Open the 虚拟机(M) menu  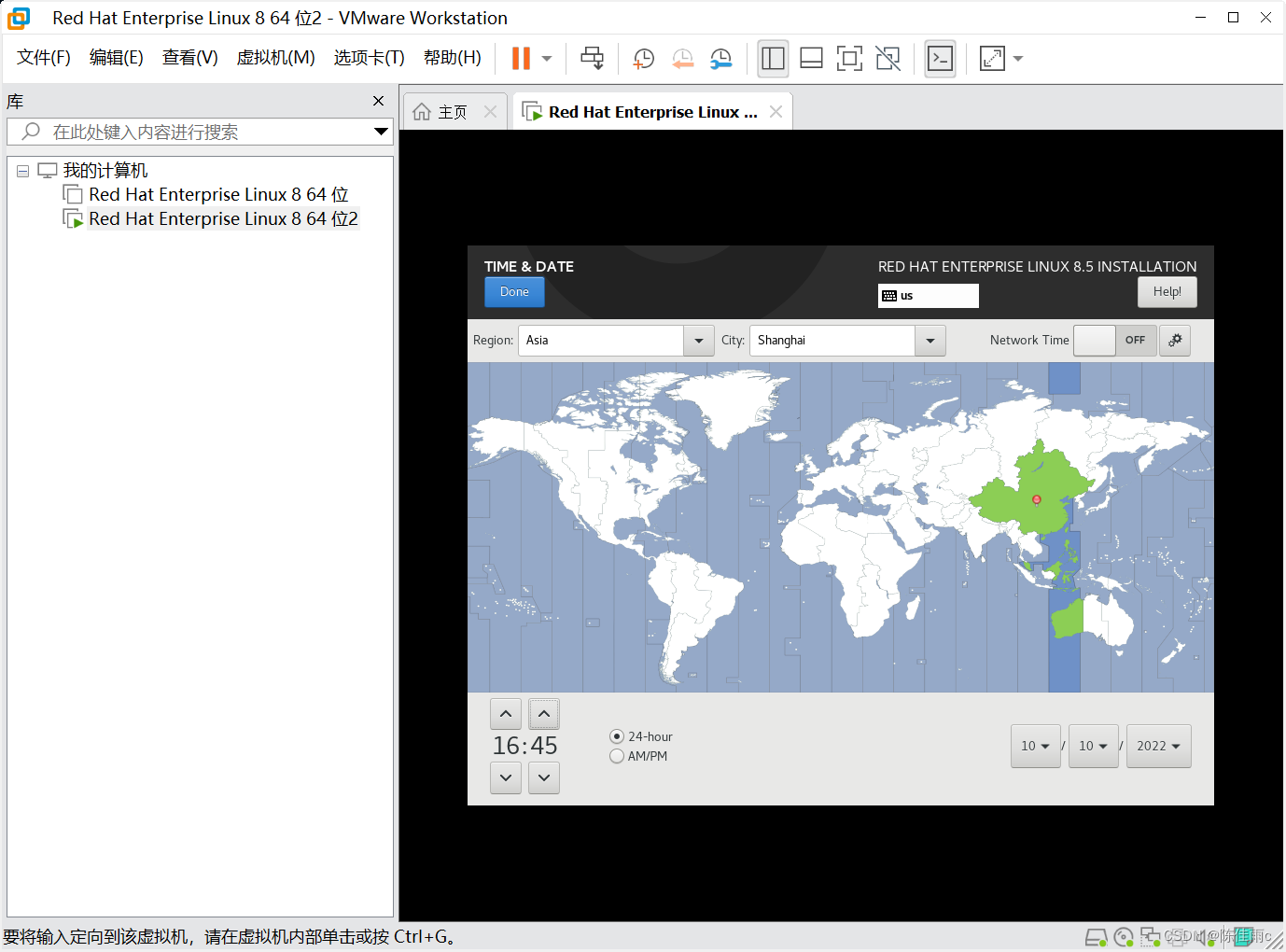276,58
